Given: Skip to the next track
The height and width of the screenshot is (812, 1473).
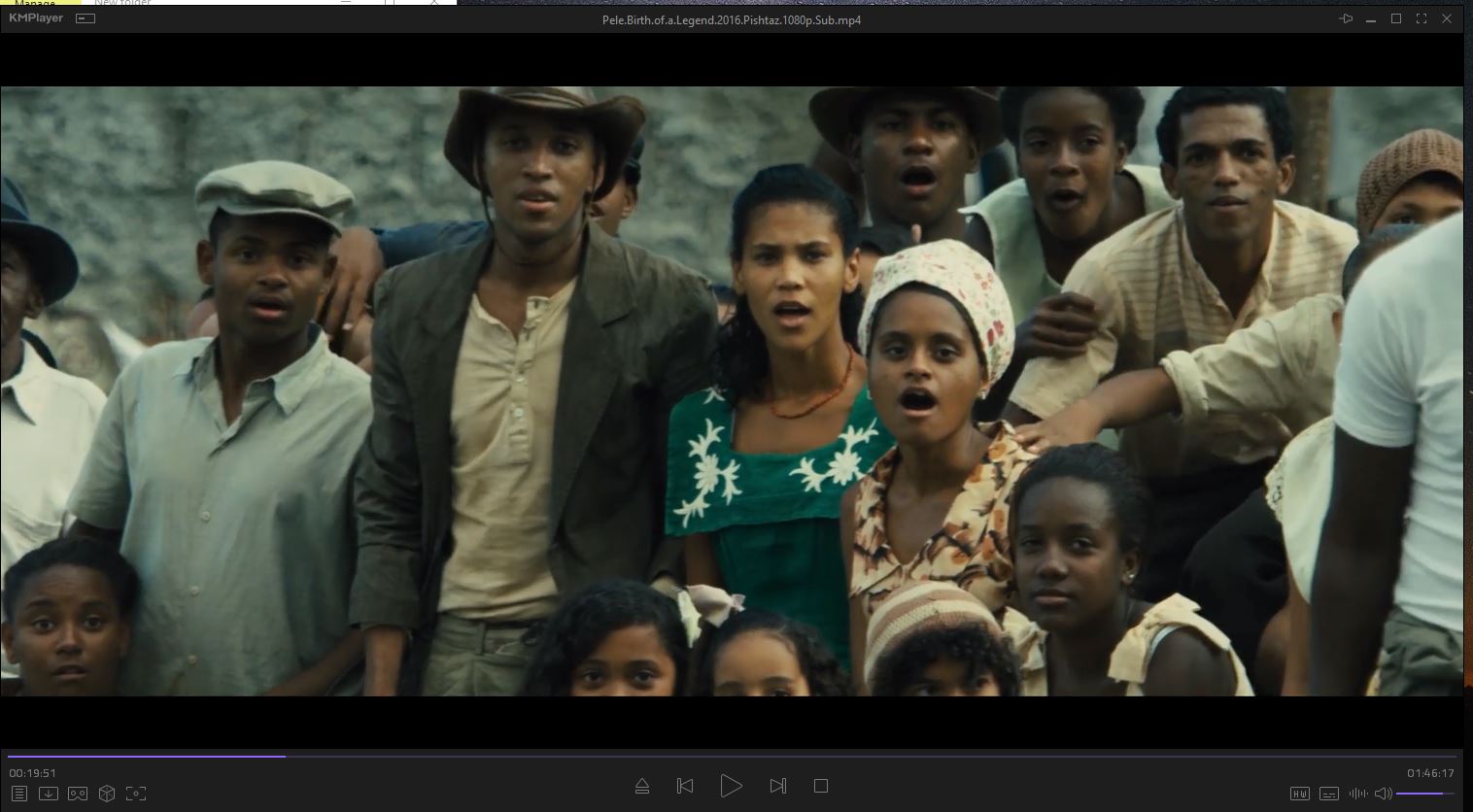Looking at the screenshot, I should coord(777,786).
